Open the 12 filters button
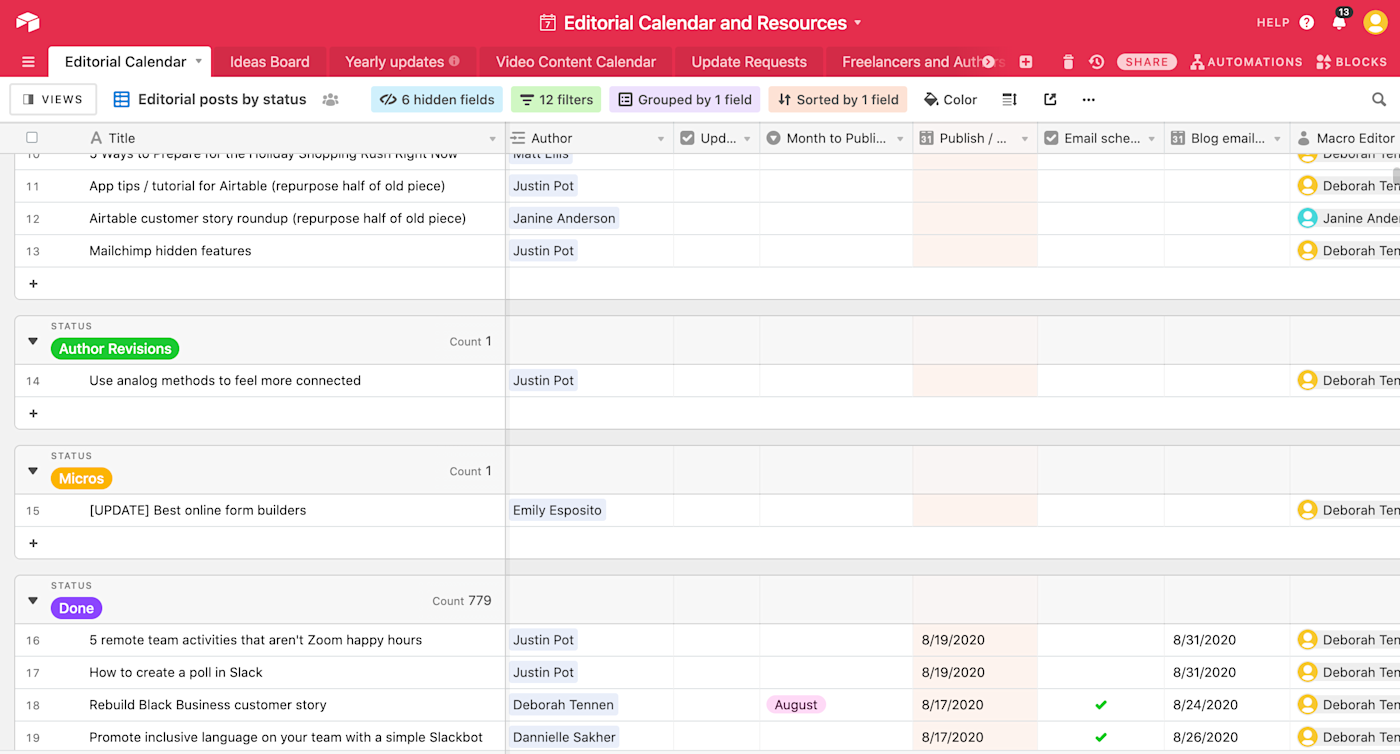Screen dimensions: 1400x754 [x=556, y=99]
